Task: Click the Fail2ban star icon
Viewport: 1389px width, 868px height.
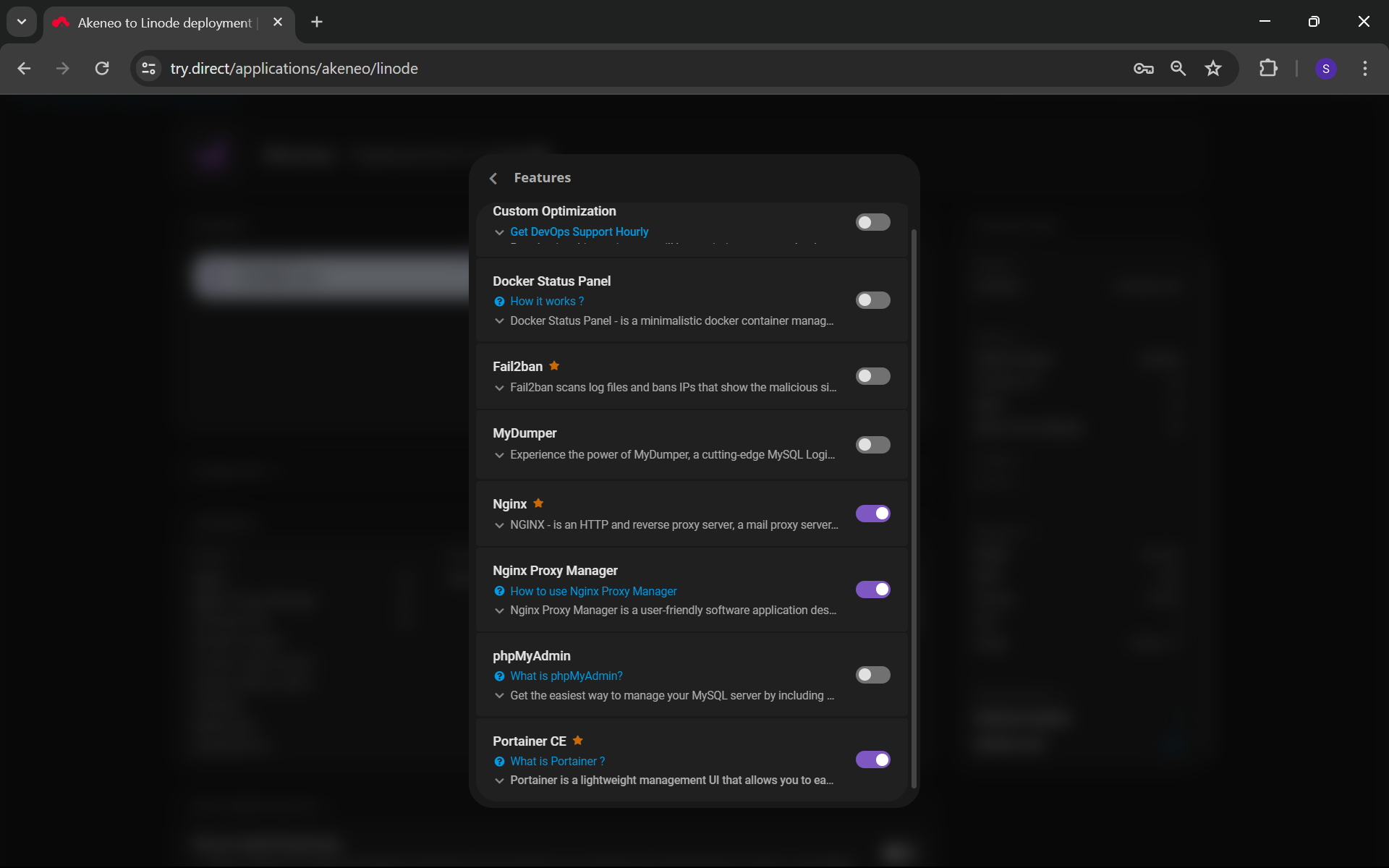Action: [x=554, y=365]
